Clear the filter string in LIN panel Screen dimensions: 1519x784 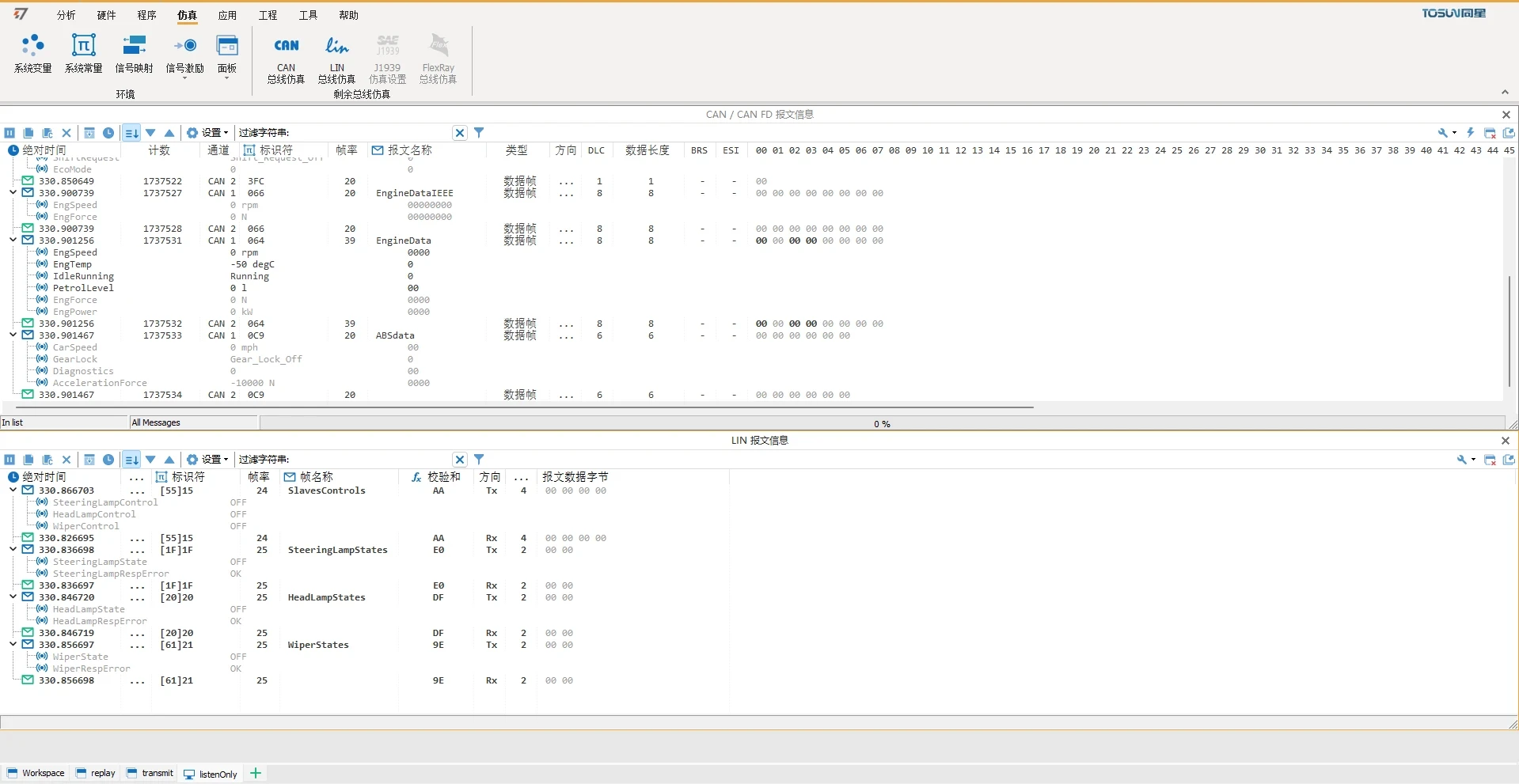460,460
